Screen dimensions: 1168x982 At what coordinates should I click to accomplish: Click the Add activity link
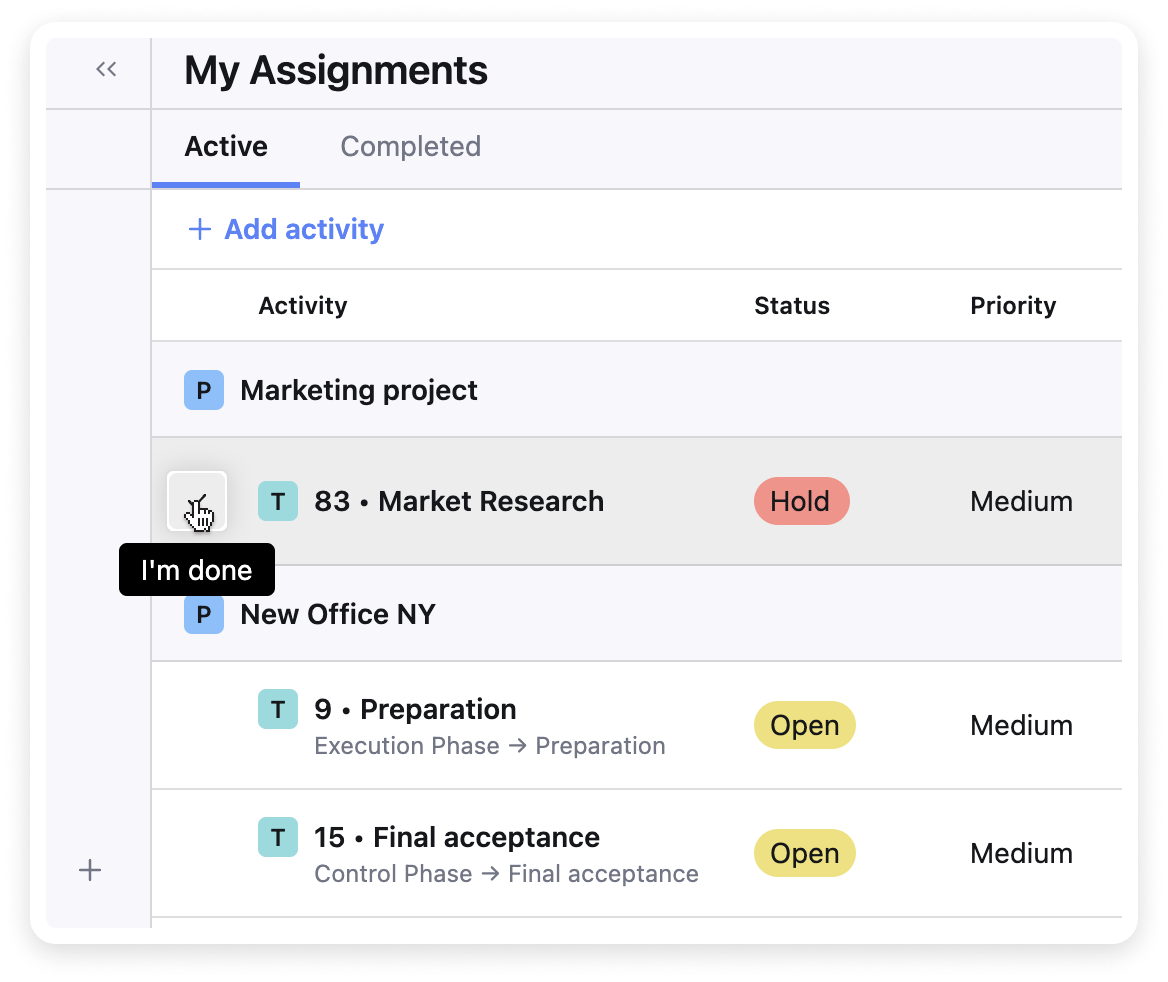coord(303,230)
